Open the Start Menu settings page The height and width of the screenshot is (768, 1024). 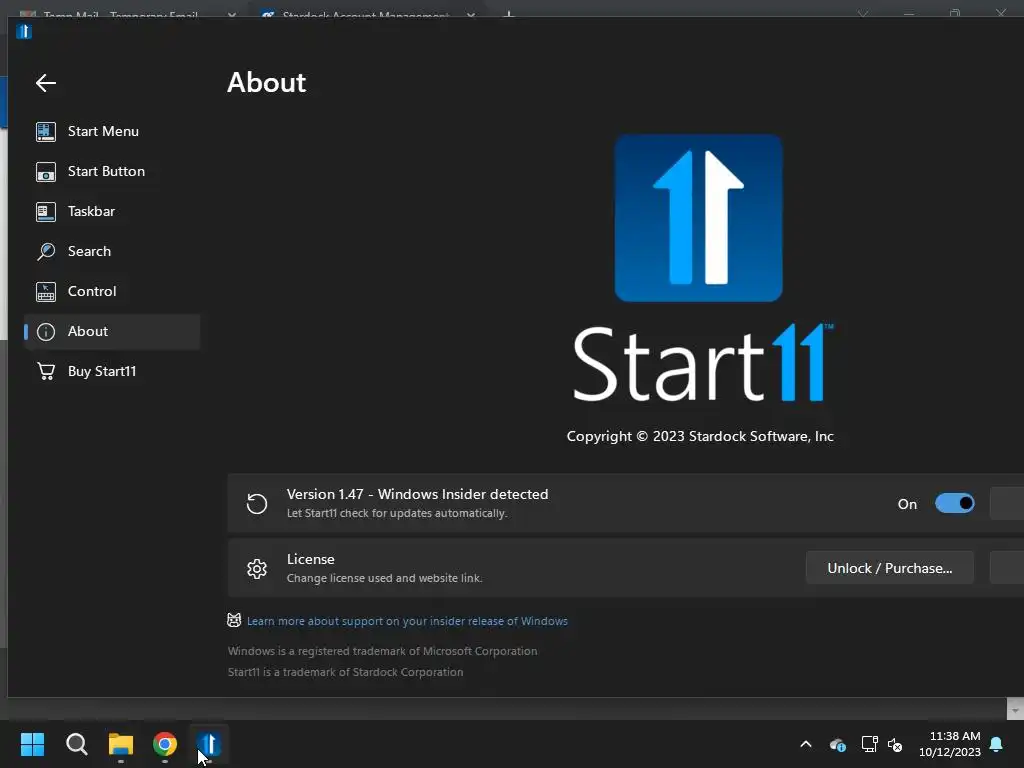[x=112, y=131]
